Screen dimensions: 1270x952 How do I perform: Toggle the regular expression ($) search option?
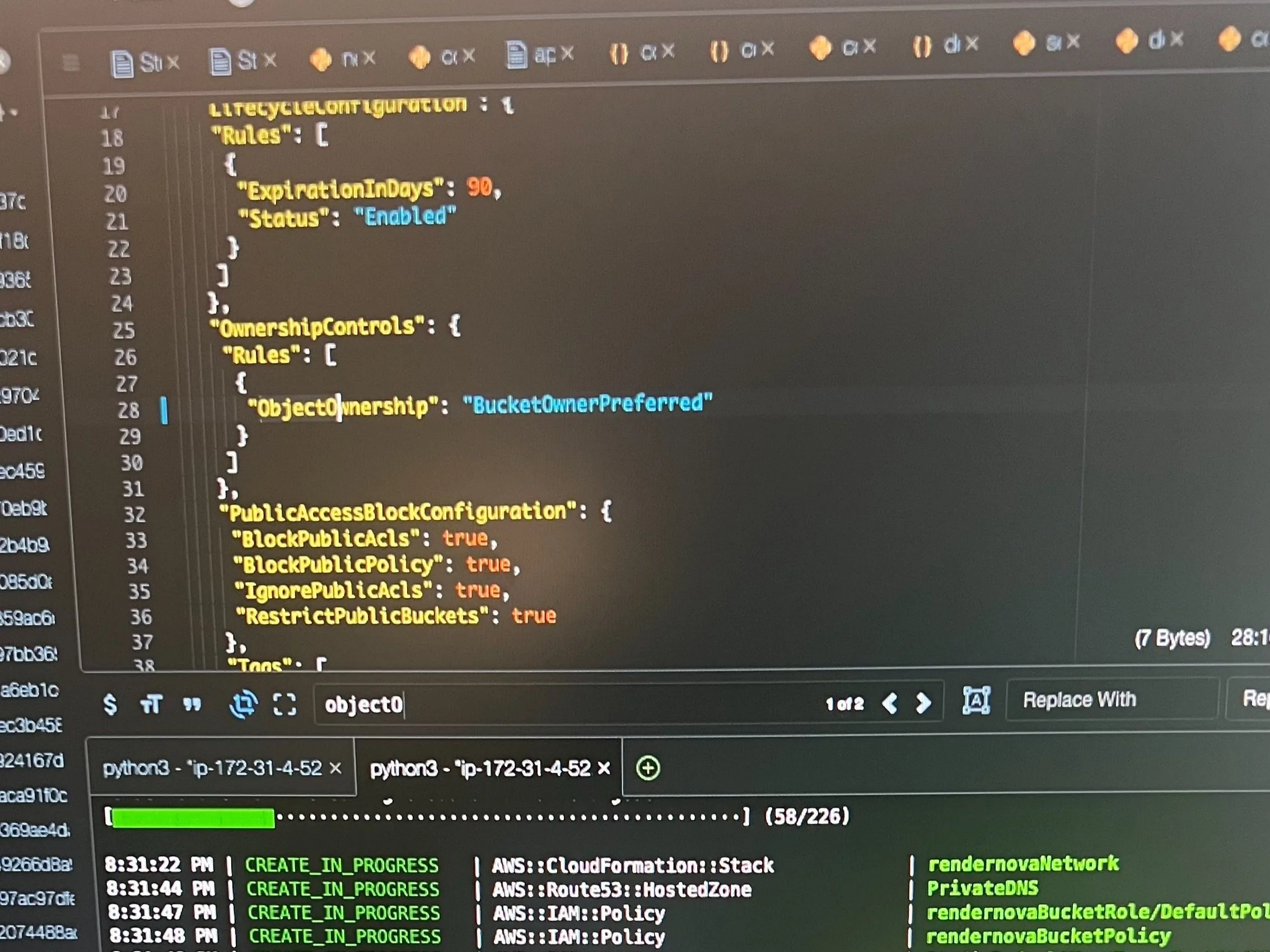pyautogui.click(x=110, y=704)
